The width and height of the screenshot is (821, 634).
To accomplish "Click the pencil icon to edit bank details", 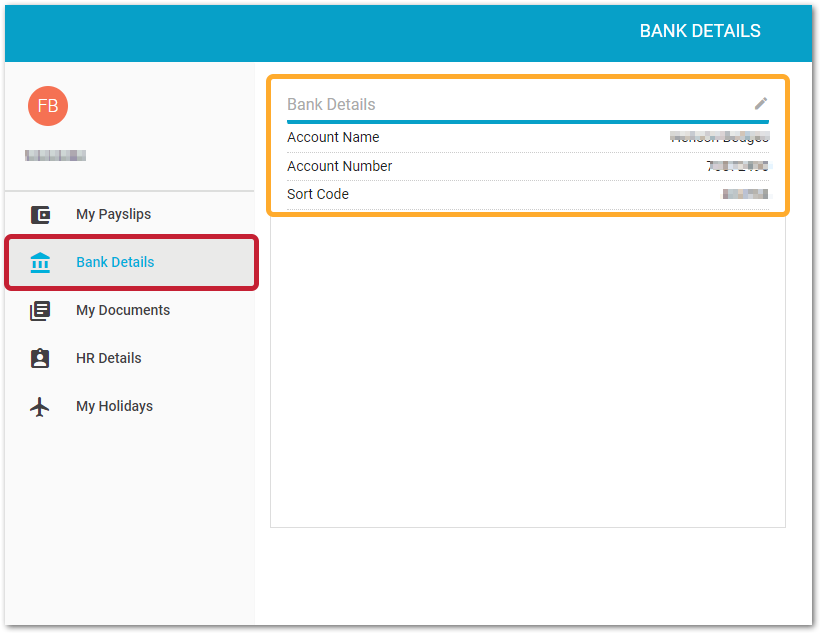I will point(761,103).
